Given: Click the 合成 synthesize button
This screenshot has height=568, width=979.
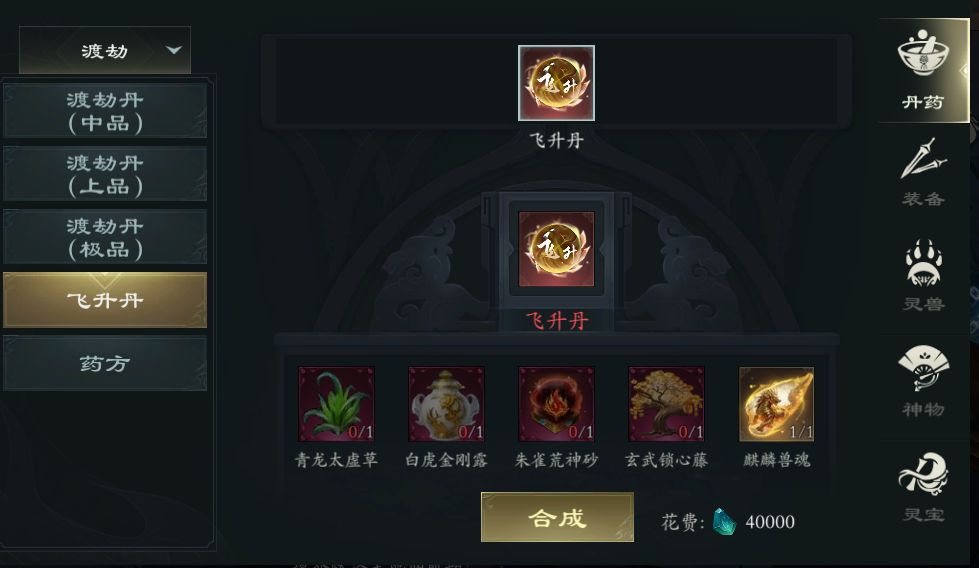Looking at the screenshot, I should coord(557,517).
